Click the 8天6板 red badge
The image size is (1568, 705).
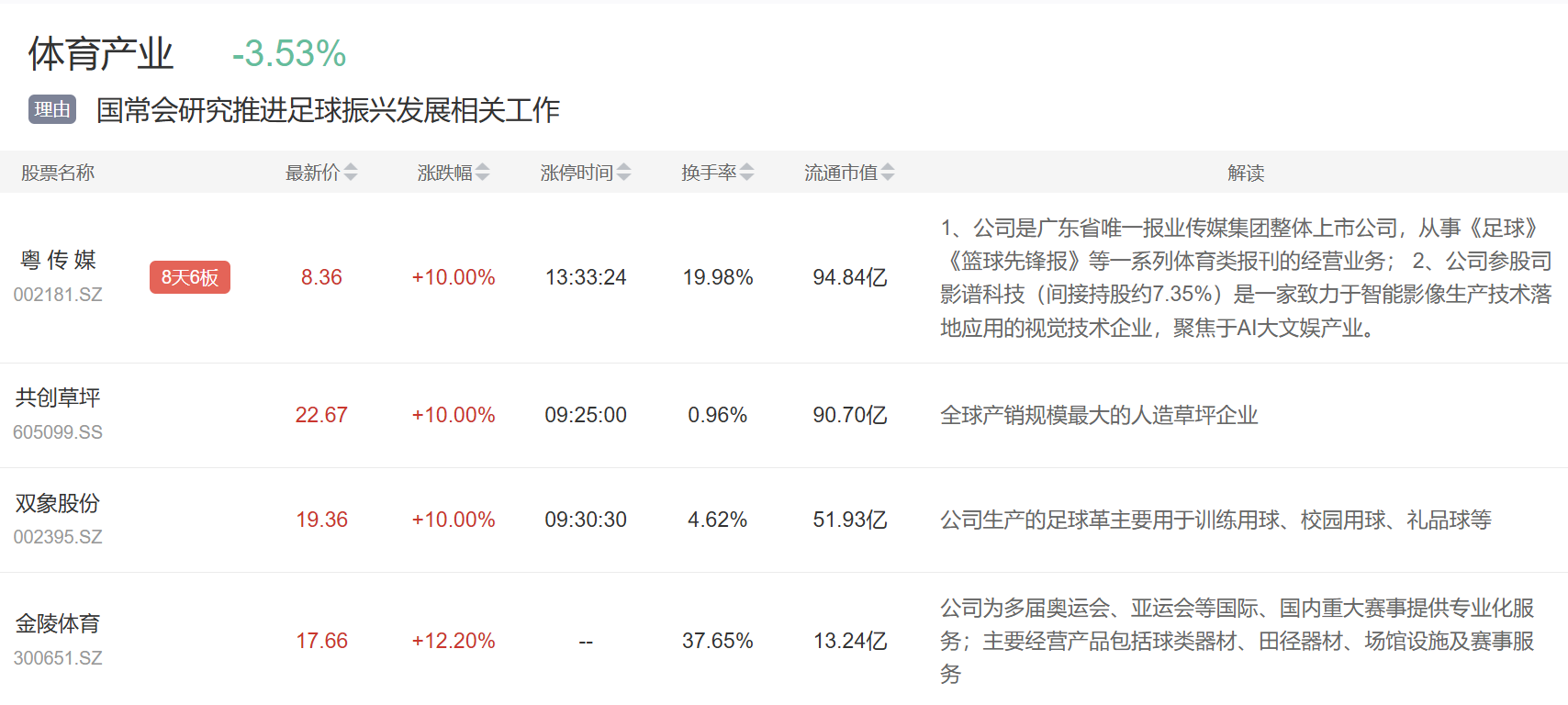(190, 277)
